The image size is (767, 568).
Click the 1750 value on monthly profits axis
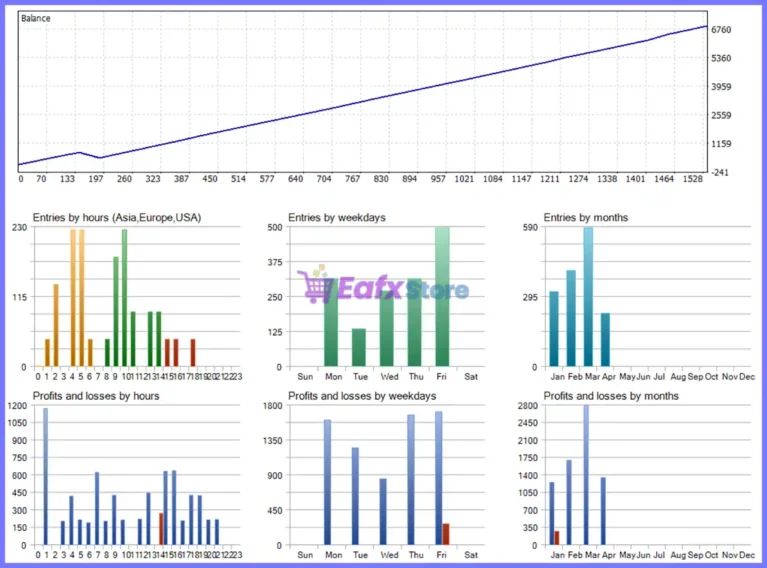pyautogui.click(x=528, y=458)
